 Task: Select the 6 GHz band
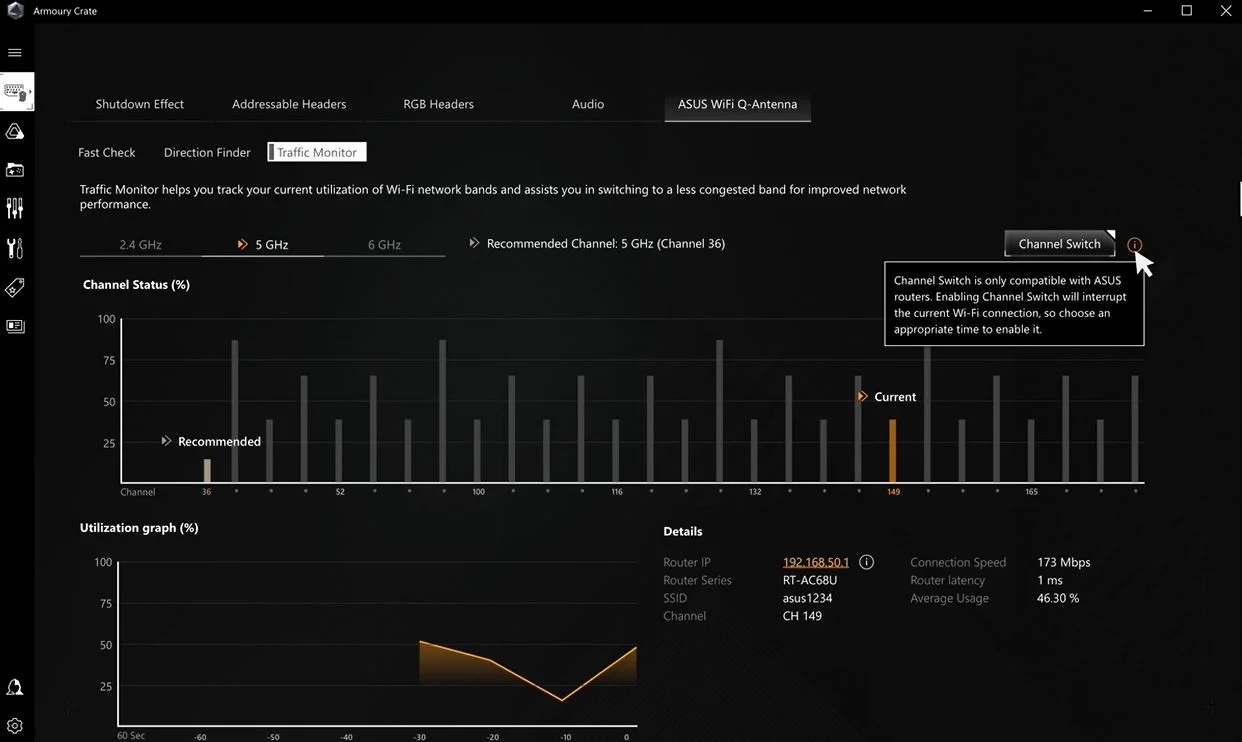(x=384, y=245)
